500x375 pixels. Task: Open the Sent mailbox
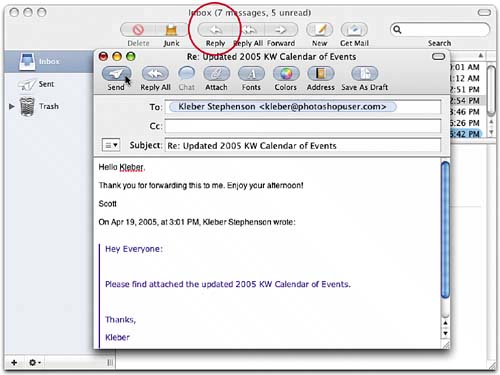click(46, 84)
